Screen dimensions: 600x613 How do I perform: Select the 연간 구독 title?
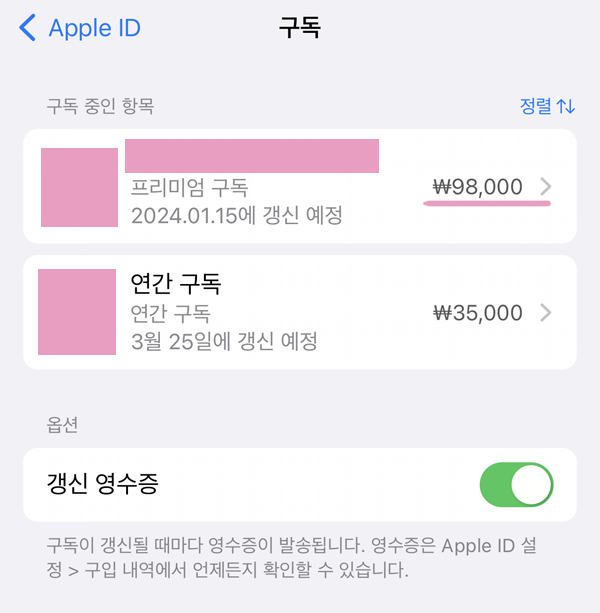[176, 284]
